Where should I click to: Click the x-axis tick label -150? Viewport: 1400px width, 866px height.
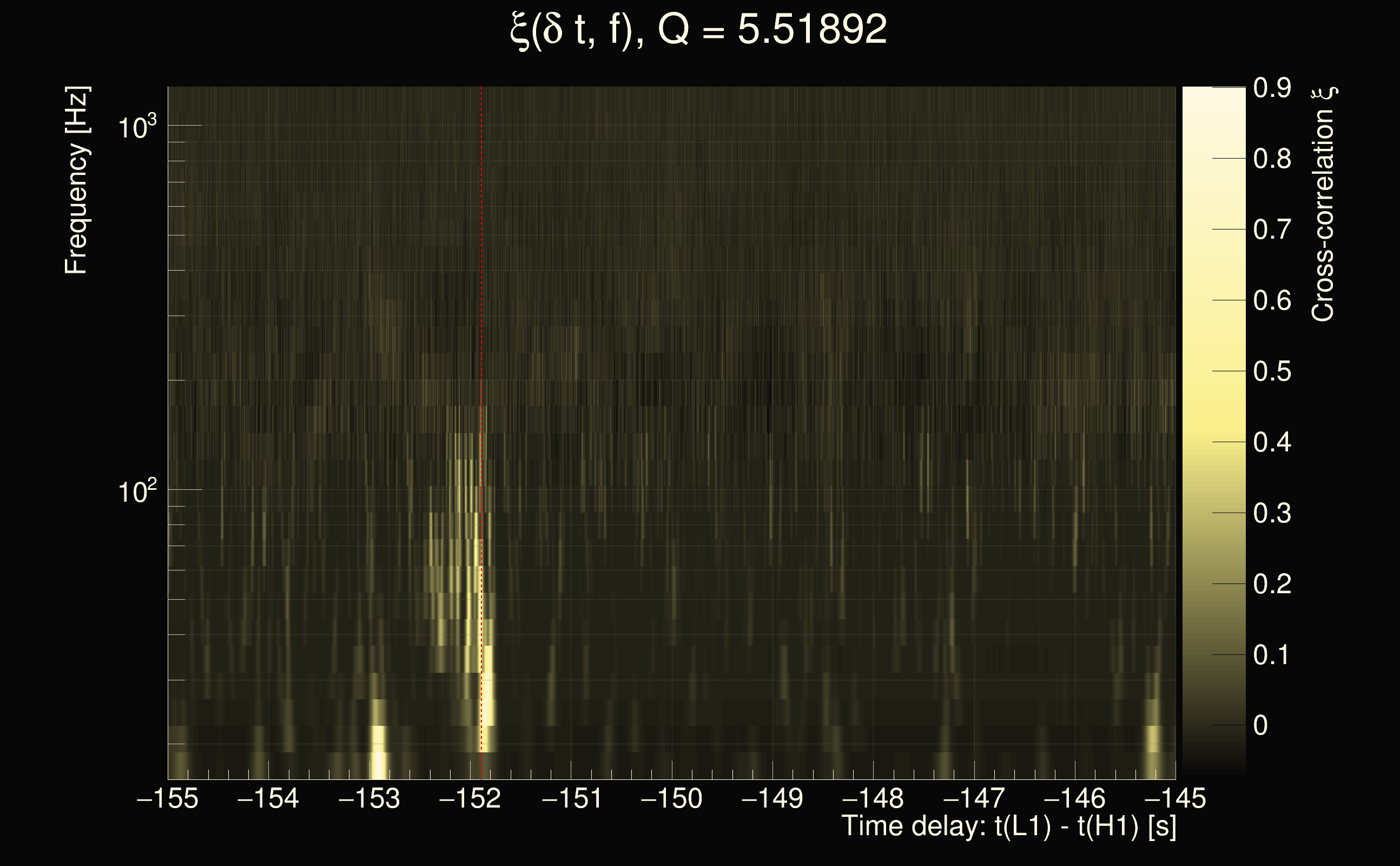pos(671,798)
